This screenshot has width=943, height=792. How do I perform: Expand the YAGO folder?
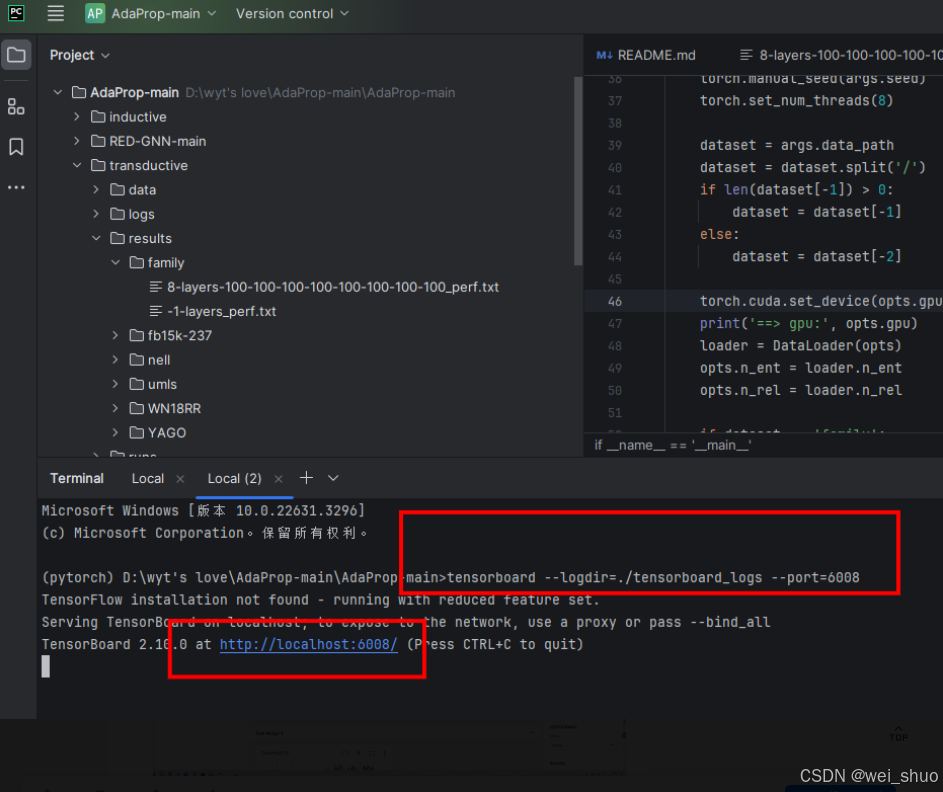[115, 433]
